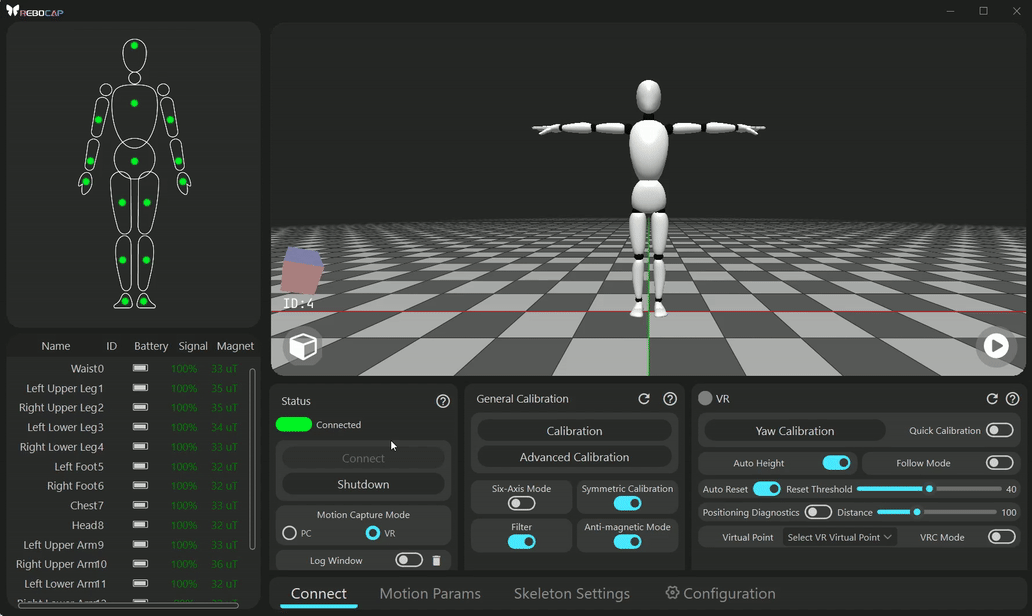
Task: Enable Follow Mode toggle
Action: click(999, 463)
